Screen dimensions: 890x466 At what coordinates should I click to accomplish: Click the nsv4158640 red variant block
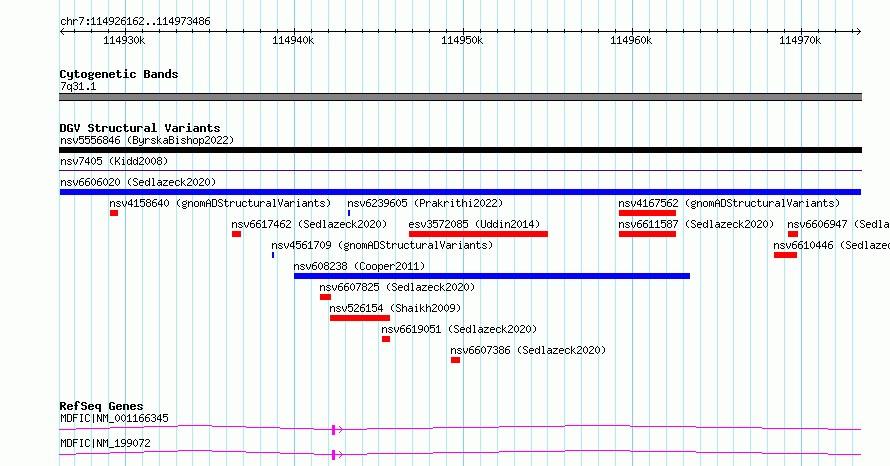point(114,213)
